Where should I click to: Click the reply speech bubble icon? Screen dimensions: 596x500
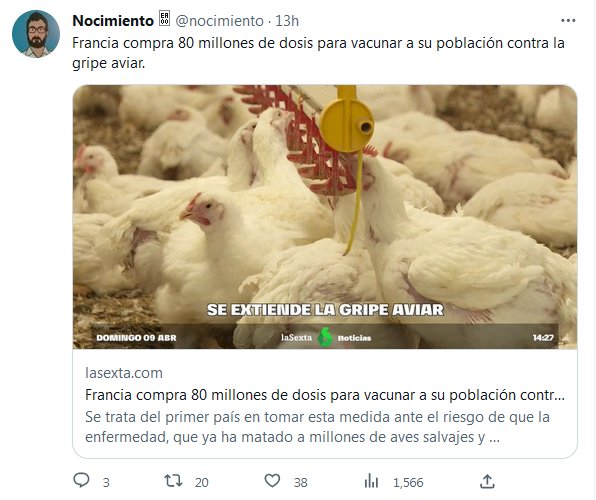coord(81,481)
